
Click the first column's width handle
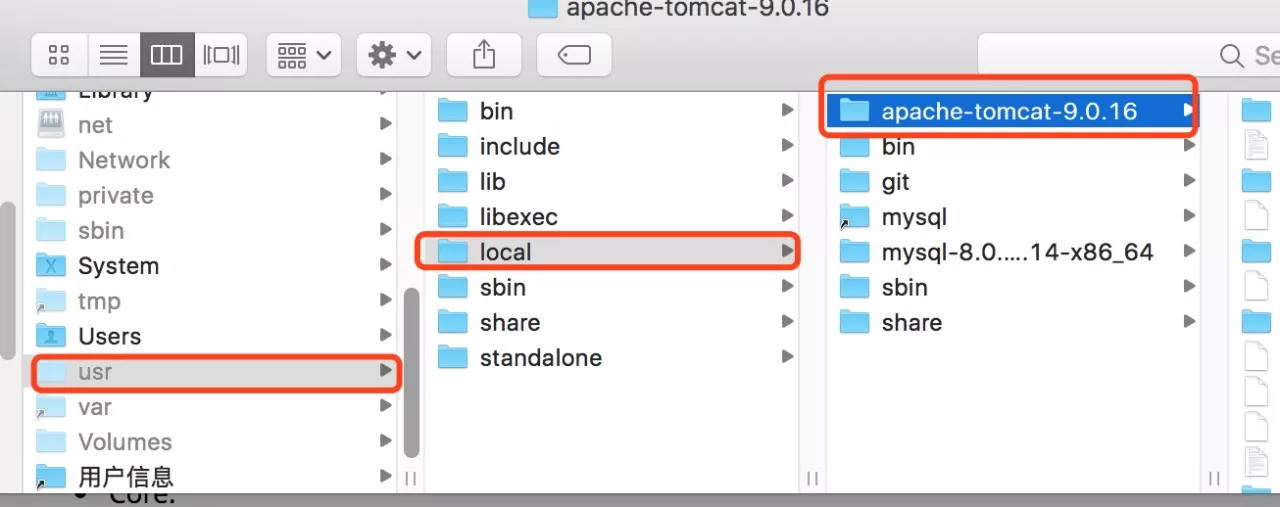click(411, 479)
